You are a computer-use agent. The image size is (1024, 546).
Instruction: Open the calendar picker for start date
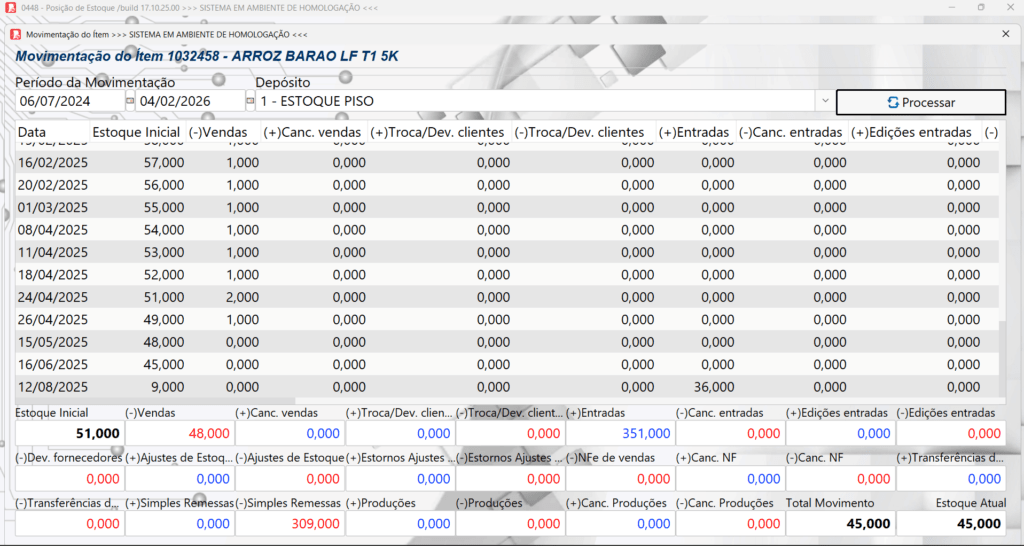[x=129, y=102]
